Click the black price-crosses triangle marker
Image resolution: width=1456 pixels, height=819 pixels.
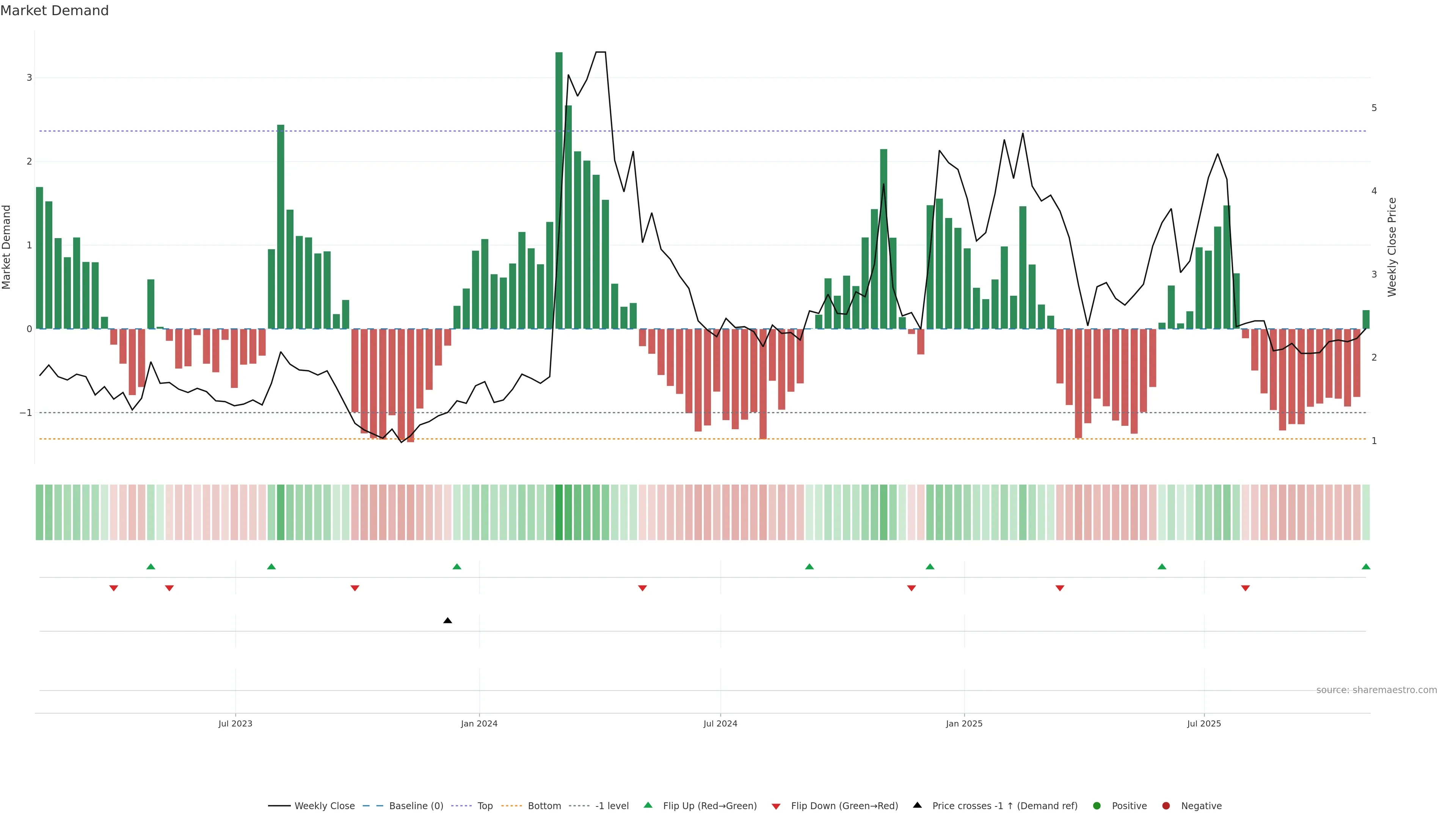point(448,621)
